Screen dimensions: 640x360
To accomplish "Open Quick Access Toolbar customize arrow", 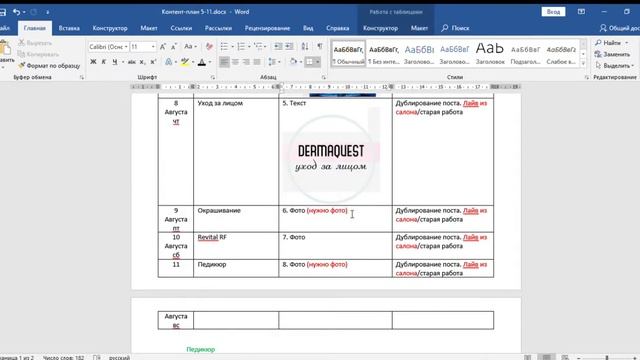I will coord(48,12).
